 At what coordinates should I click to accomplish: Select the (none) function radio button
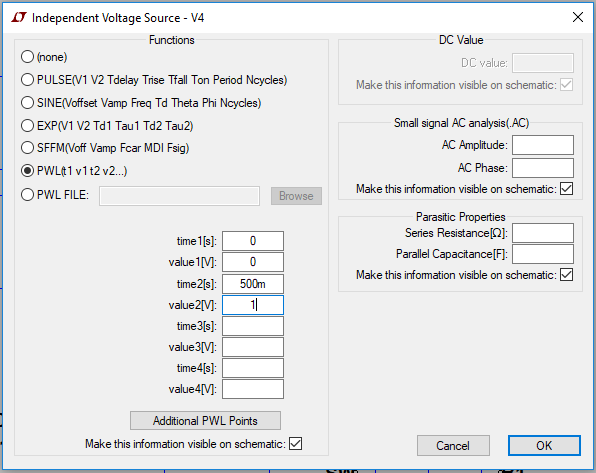pyautogui.click(x=27, y=57)
